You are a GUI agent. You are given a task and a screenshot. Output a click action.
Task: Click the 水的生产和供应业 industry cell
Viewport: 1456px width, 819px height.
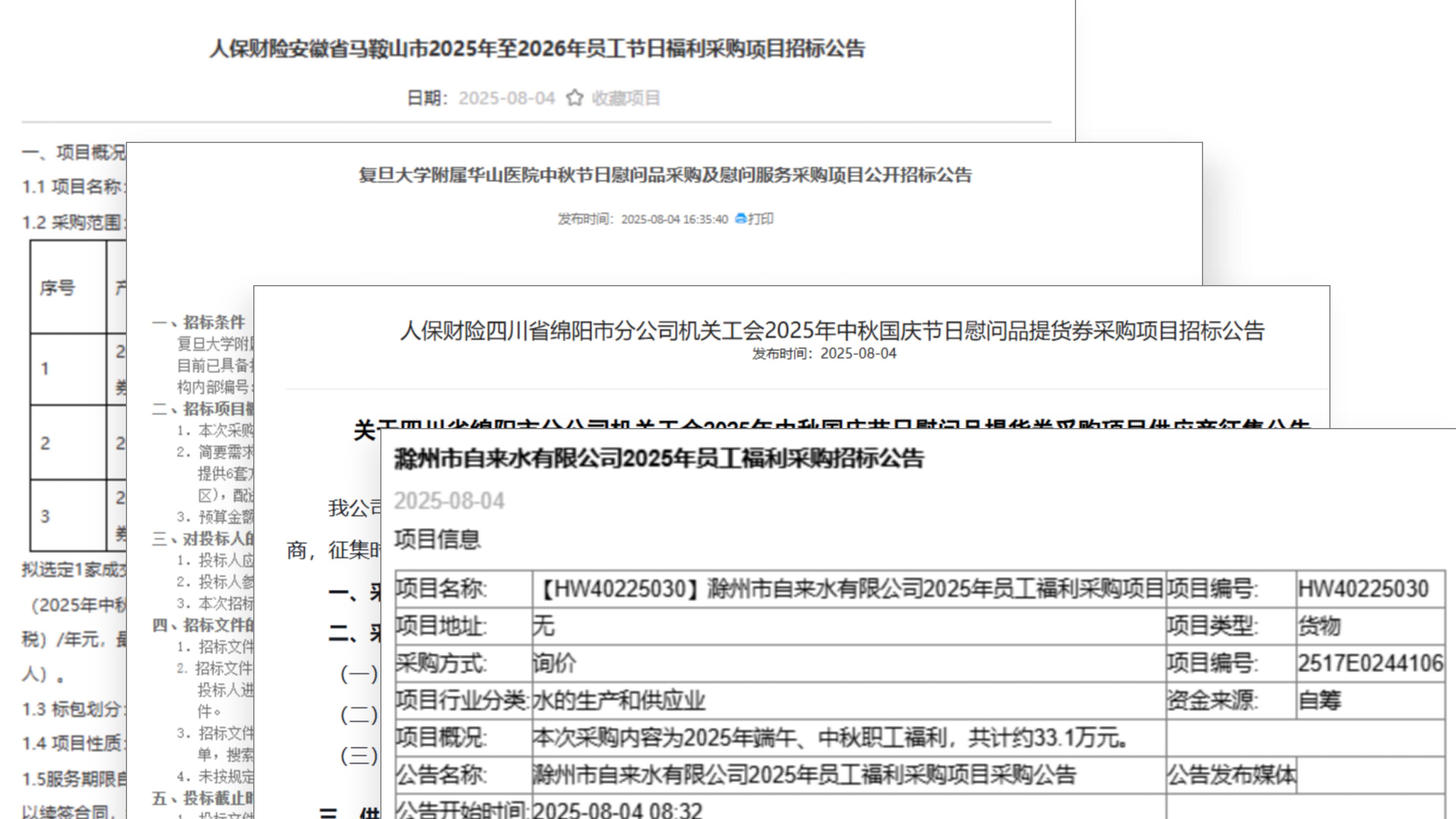(618, 700)
